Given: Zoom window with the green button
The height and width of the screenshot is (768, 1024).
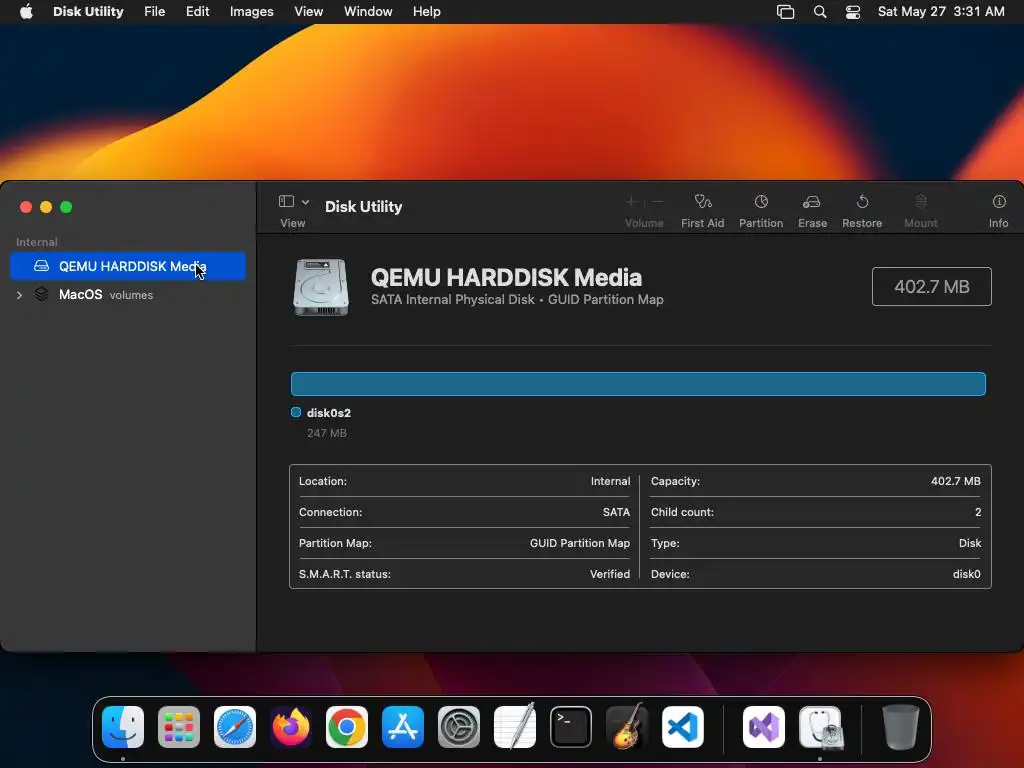Looking at the screenshot, I should 66,207.
